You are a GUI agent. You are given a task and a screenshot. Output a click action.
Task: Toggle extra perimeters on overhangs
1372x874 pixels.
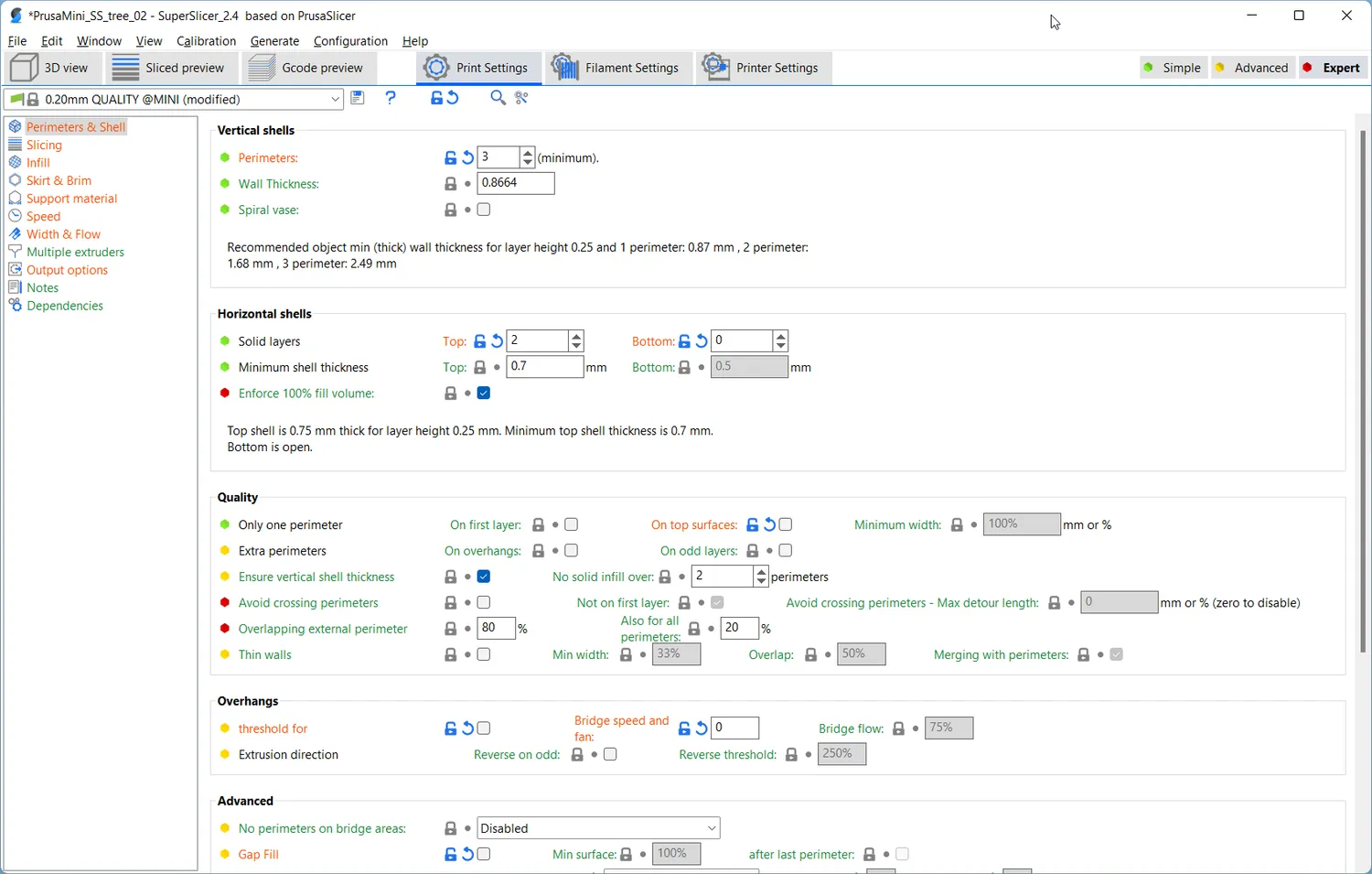tap(572, 551)
